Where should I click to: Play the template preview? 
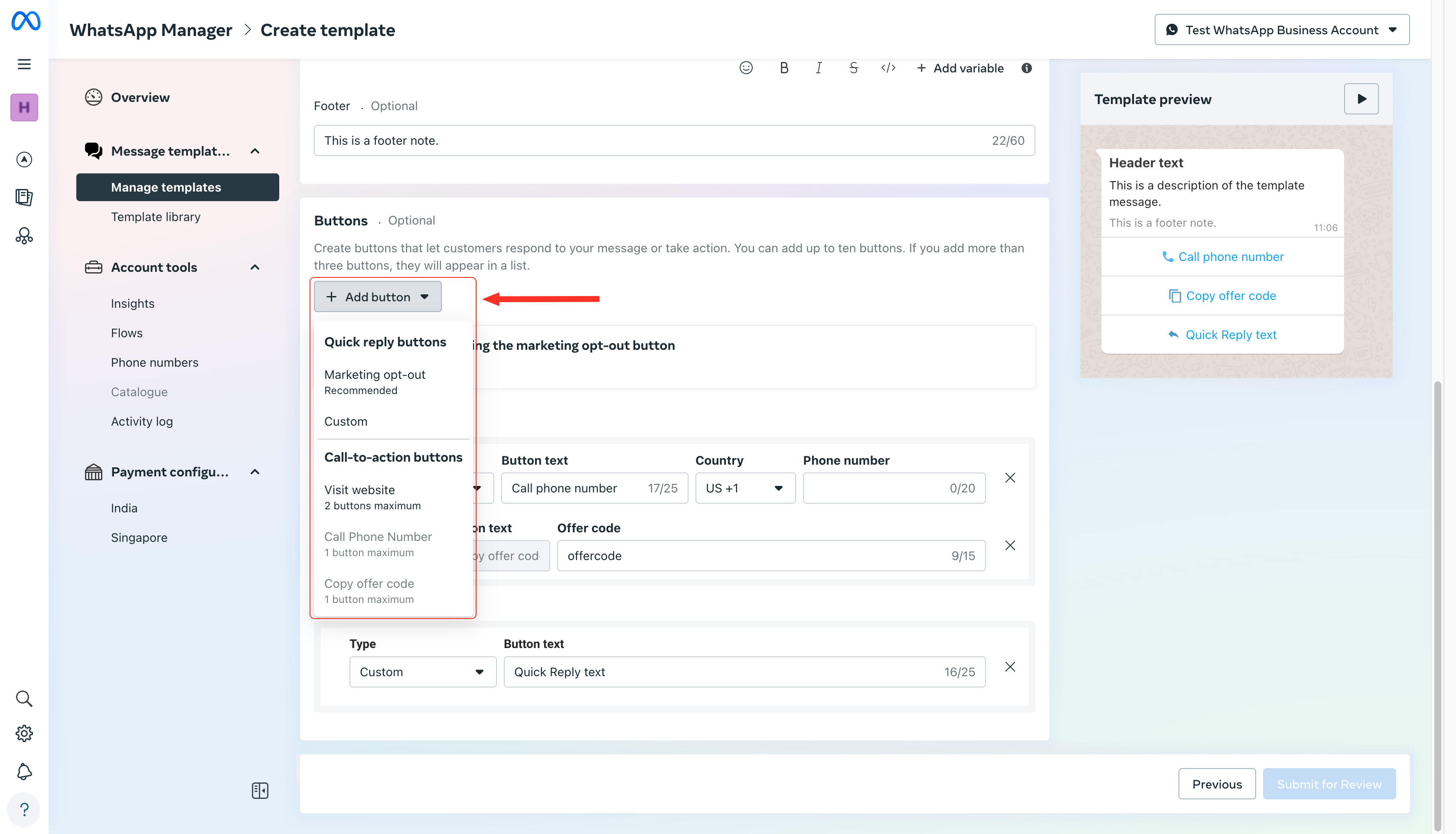[x=1361, y=99]
